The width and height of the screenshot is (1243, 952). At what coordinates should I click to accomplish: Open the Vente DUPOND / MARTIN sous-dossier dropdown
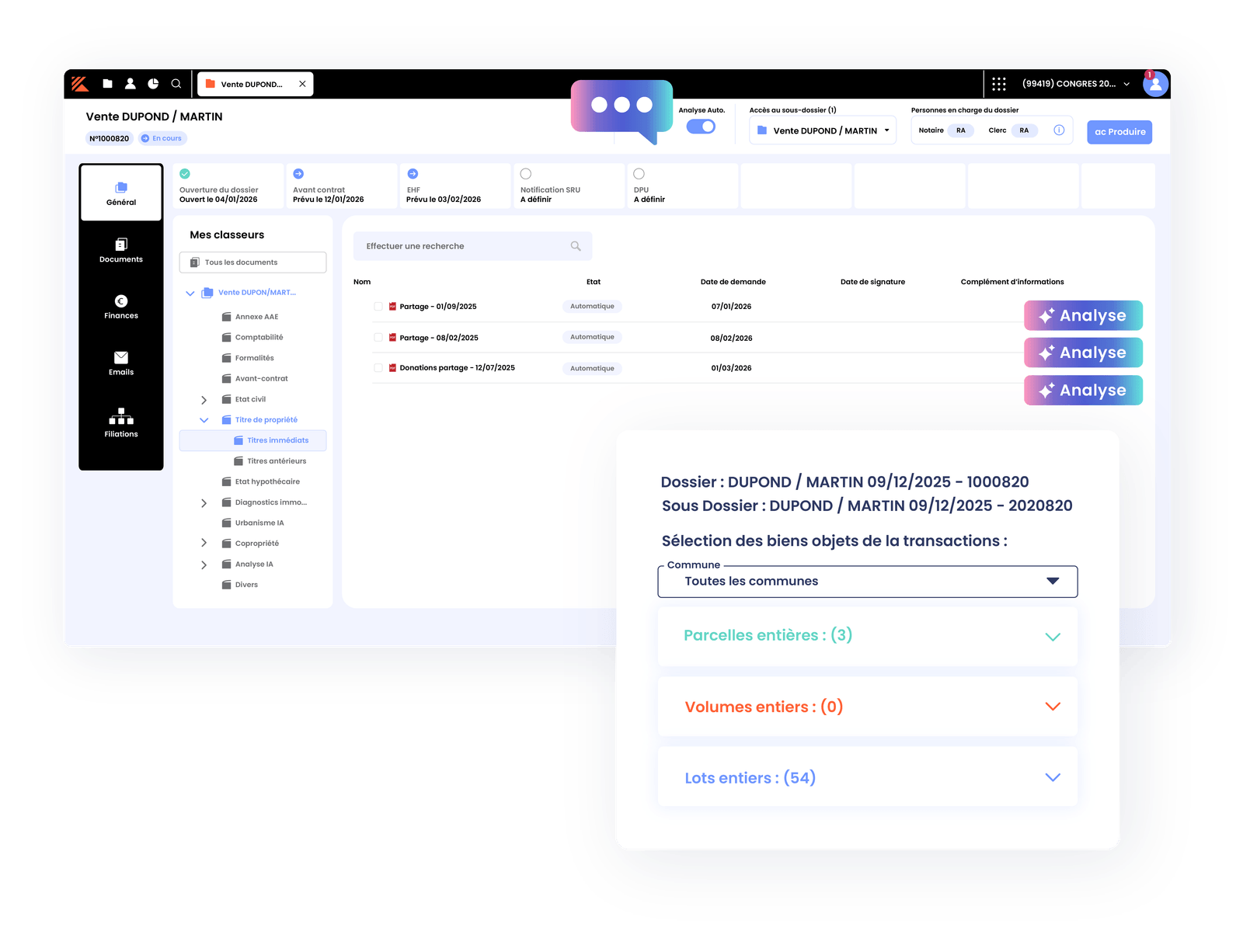823,130
